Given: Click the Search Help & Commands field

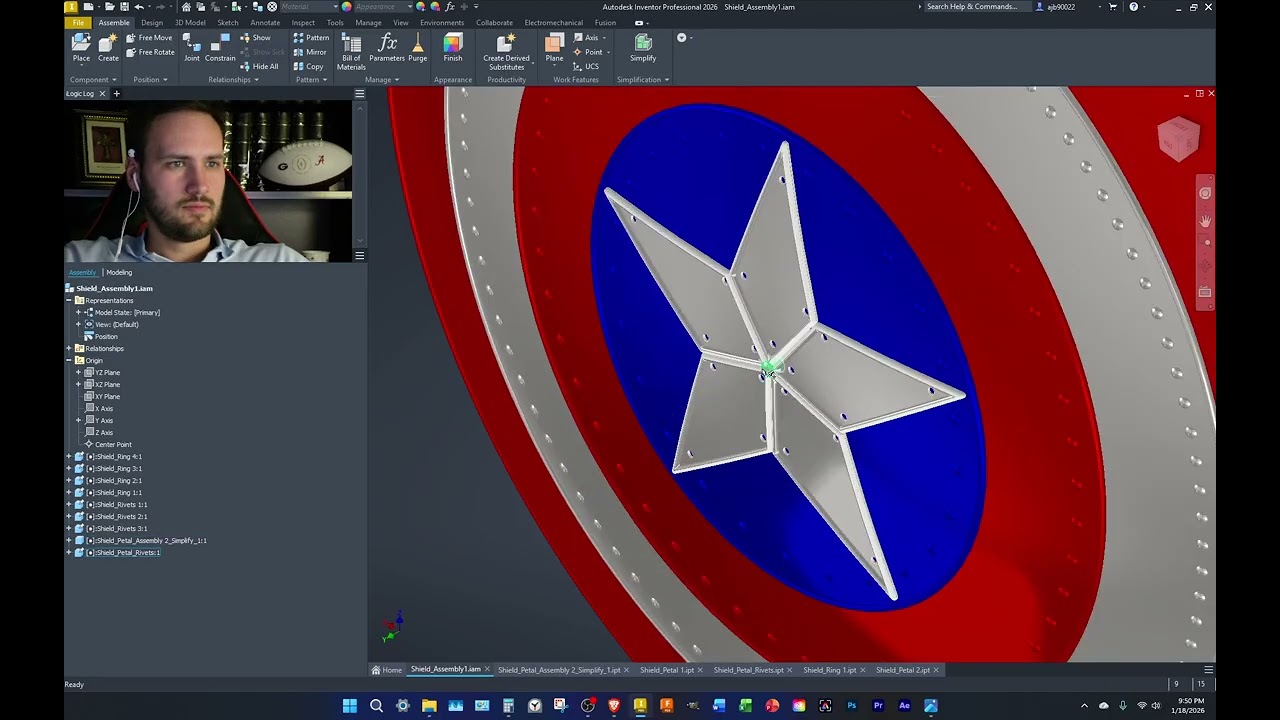Looking at the screenshot, I should 973,7.
